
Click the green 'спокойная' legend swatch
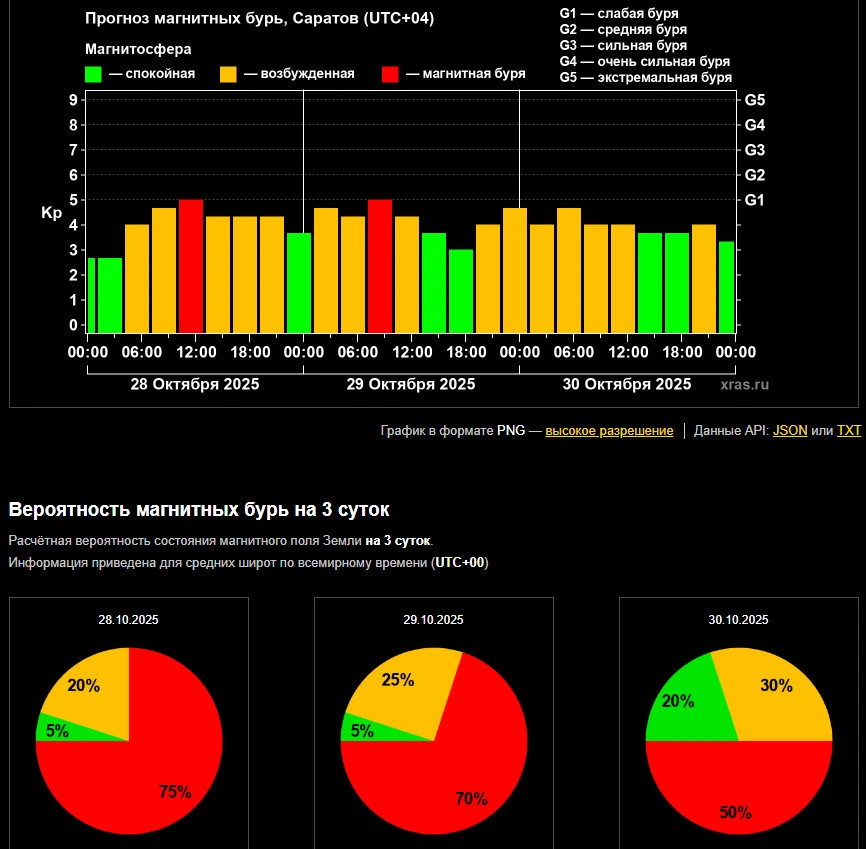[x=94, y=74]
